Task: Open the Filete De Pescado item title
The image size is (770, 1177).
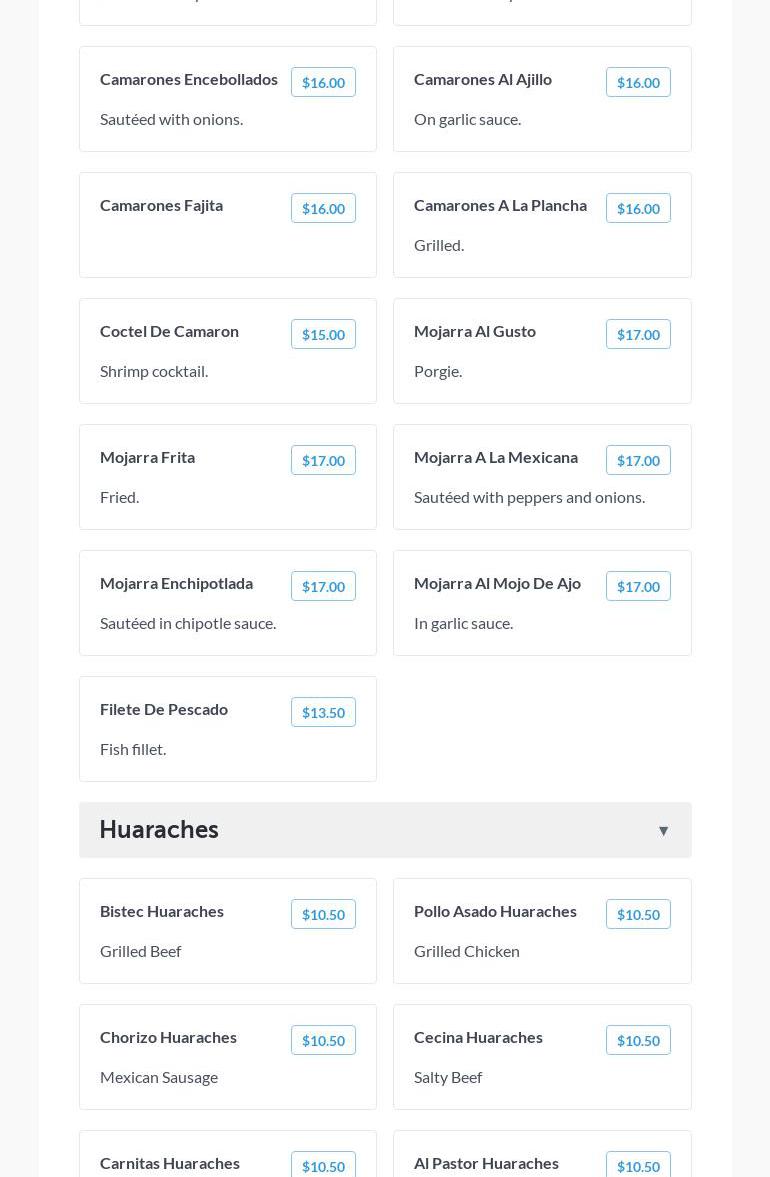Action: click(164, 709)
